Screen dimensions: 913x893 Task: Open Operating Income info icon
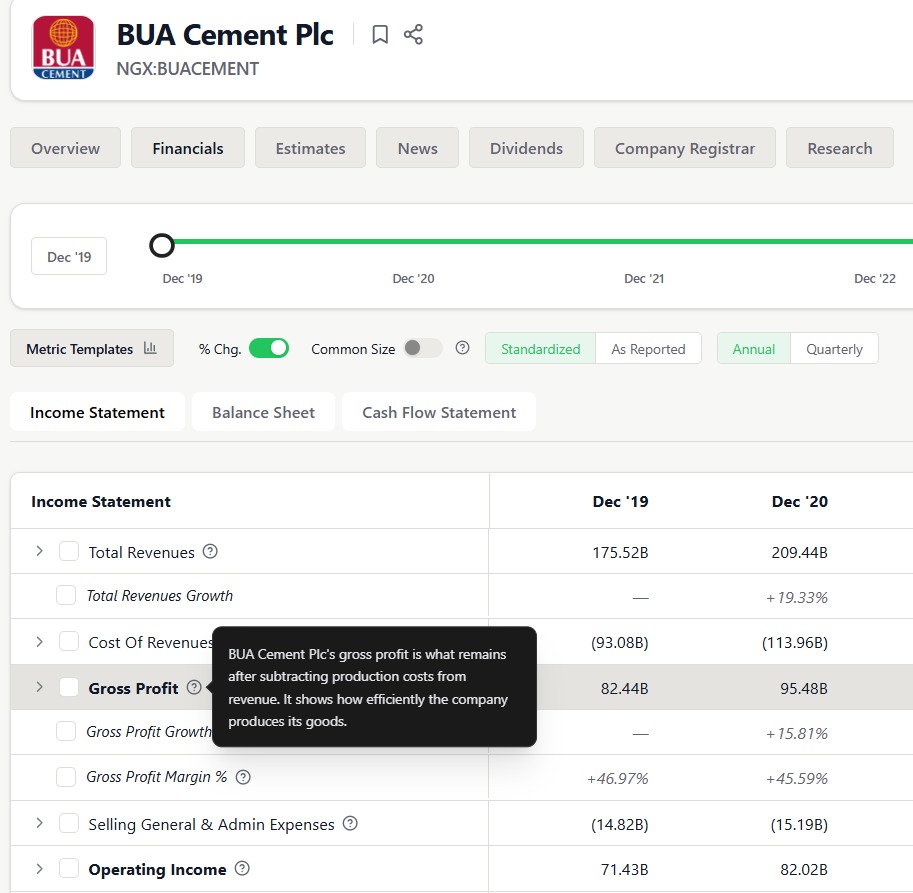[242, 869]
